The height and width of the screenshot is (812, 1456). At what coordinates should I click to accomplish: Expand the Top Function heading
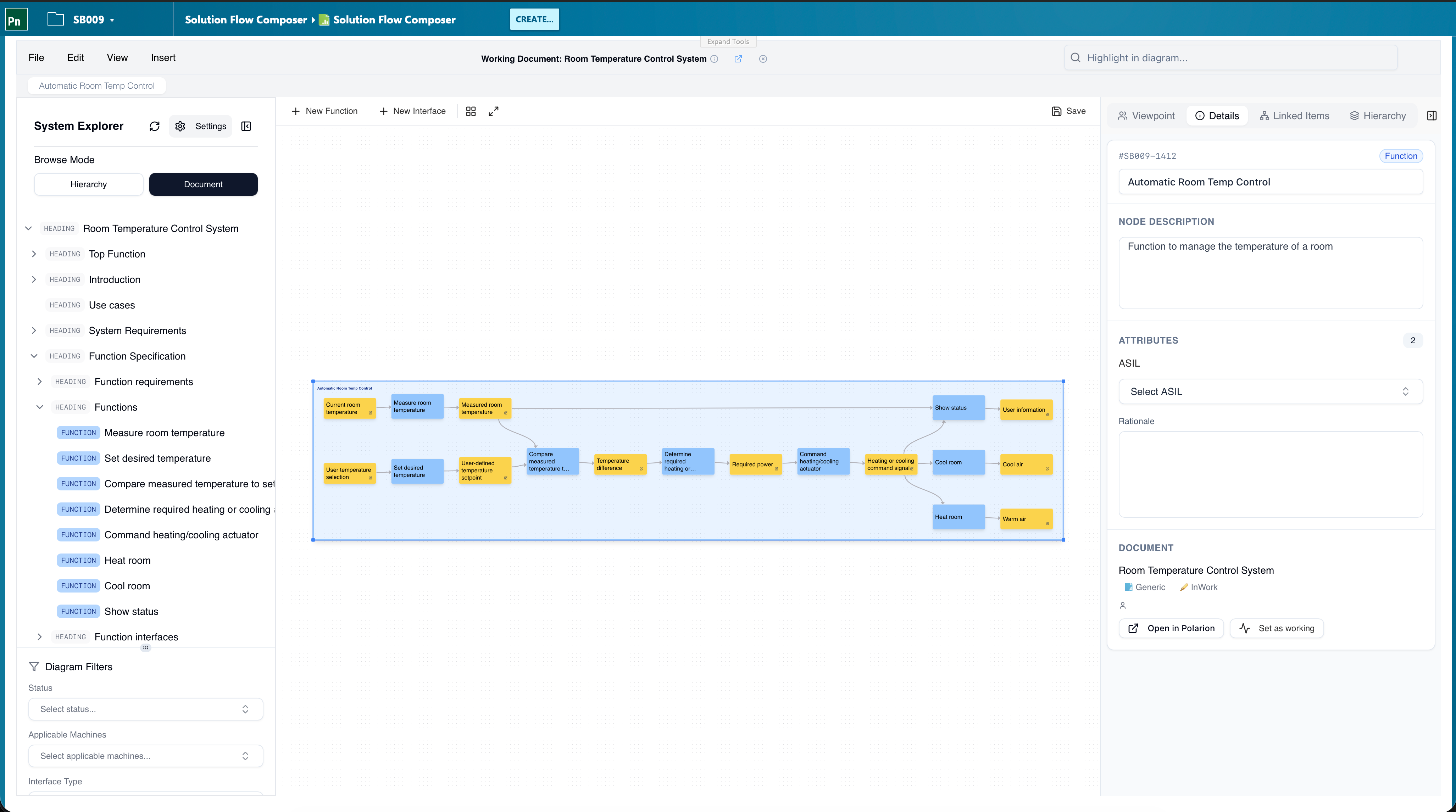34,254
